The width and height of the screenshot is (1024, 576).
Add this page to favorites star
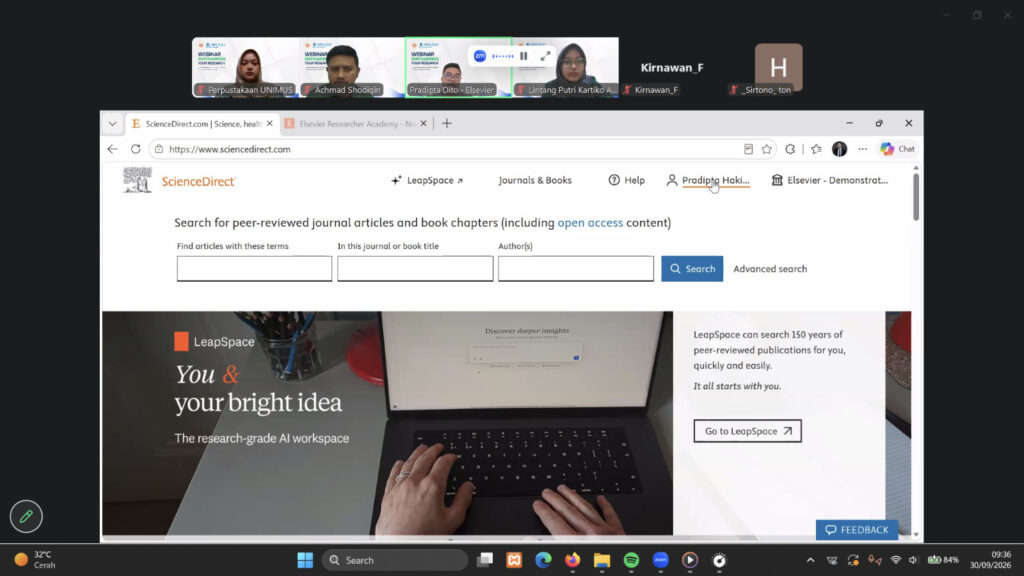click(767, 149)
